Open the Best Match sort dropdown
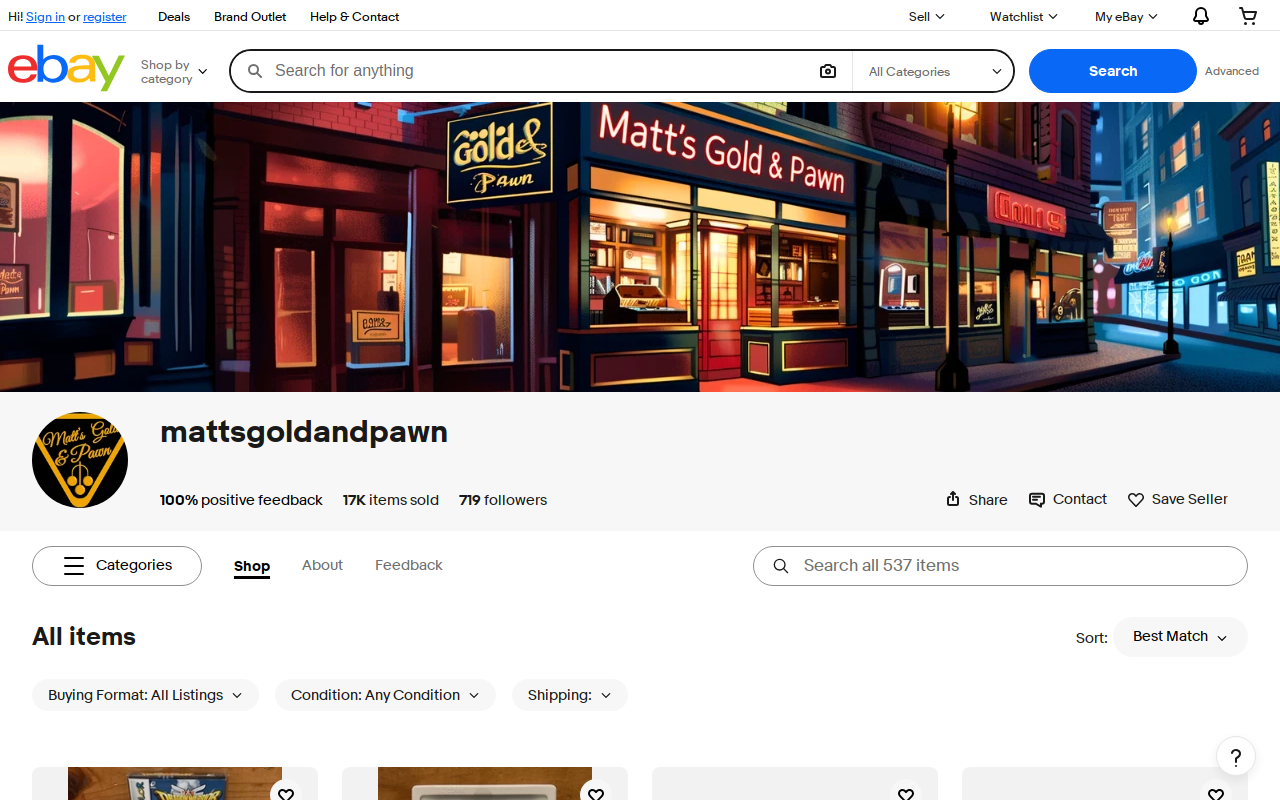Image resolution: width=1280 pixels, height=800 pixels. 1180,637
